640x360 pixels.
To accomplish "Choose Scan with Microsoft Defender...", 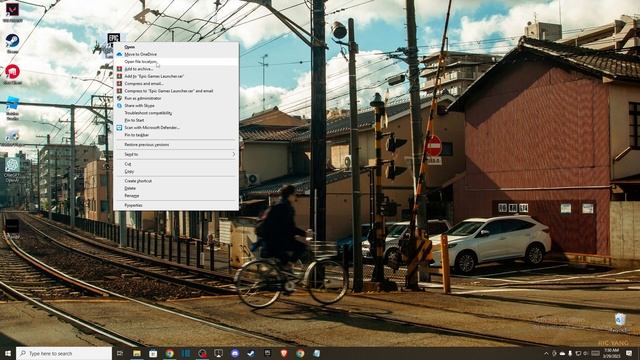I will pos(176,128).
